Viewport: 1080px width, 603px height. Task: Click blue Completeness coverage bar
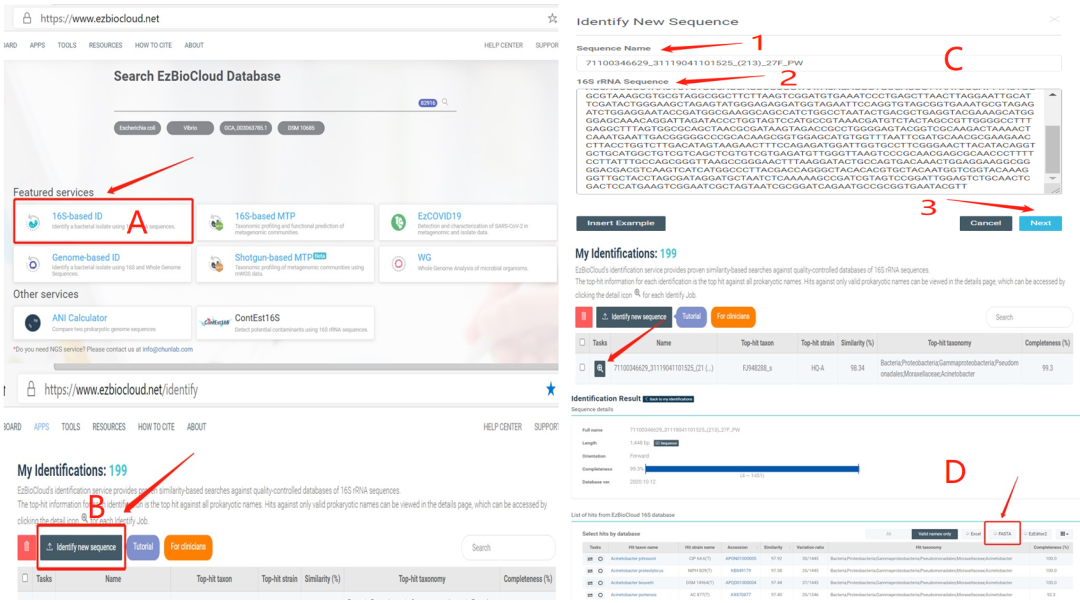coord(751,469)
